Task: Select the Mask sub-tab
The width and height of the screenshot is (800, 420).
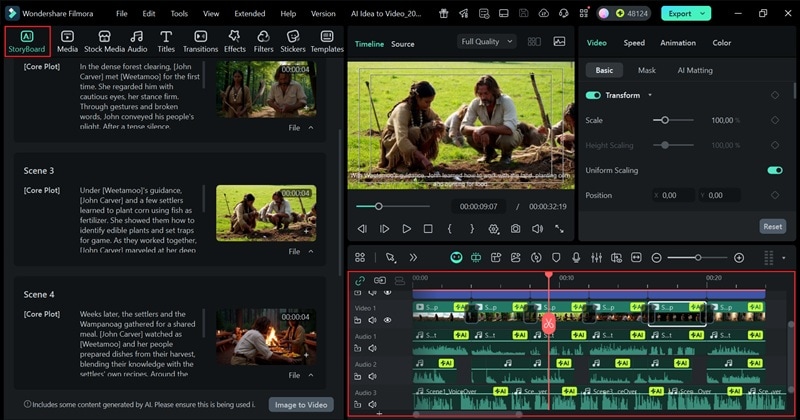Action: pyautogui.click(x=646, y=70)
